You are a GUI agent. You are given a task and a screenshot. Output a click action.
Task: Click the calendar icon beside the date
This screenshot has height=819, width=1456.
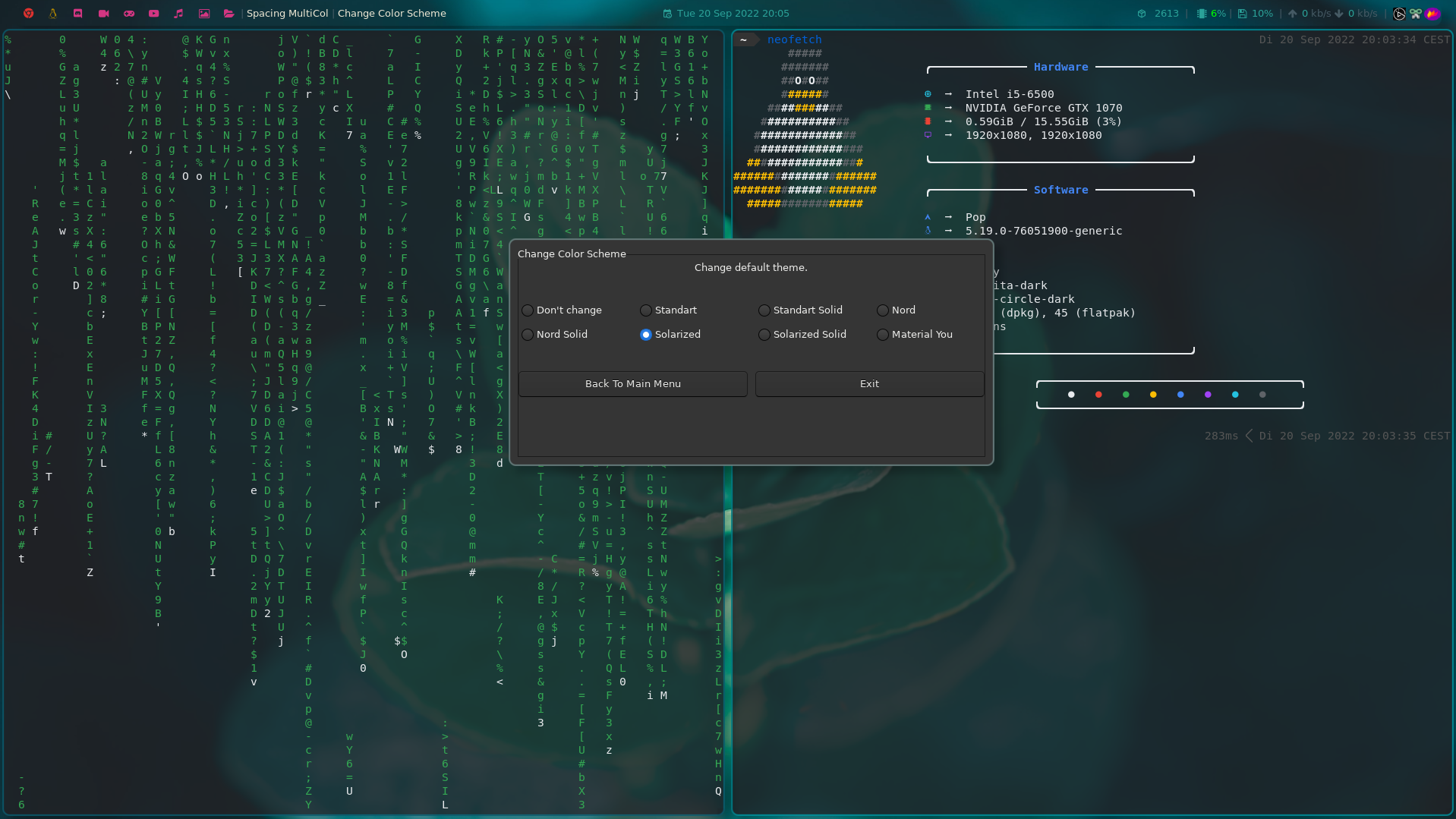click(667, 14)
